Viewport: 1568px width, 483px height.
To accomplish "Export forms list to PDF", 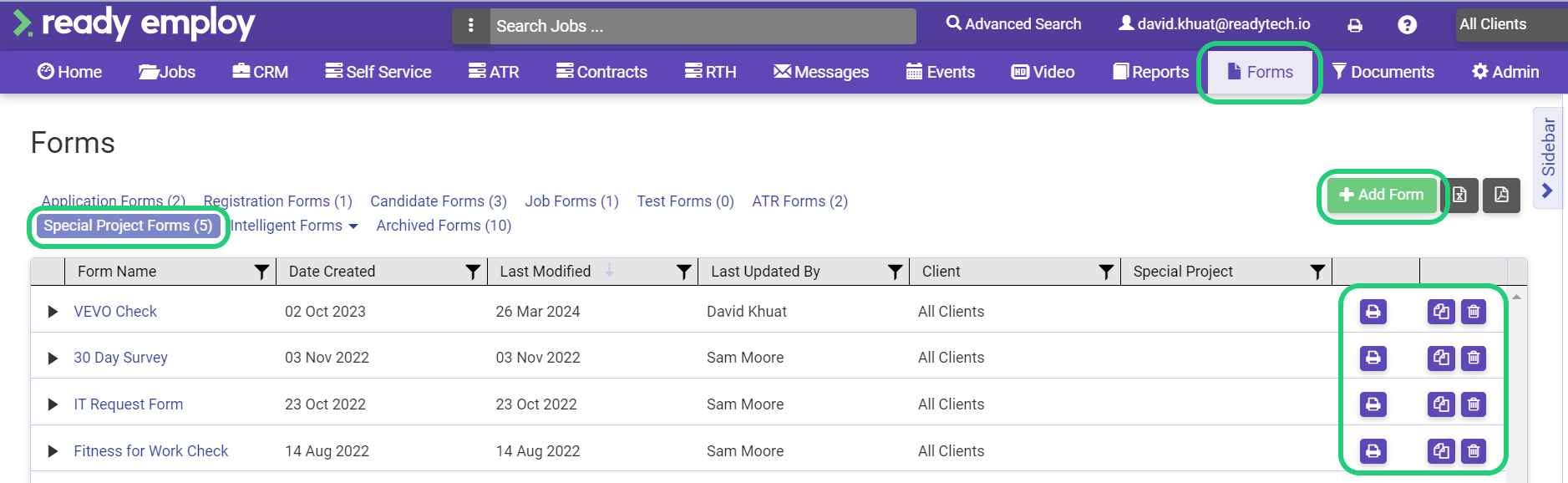I will pyautogui.click(x=1501, y=195).
